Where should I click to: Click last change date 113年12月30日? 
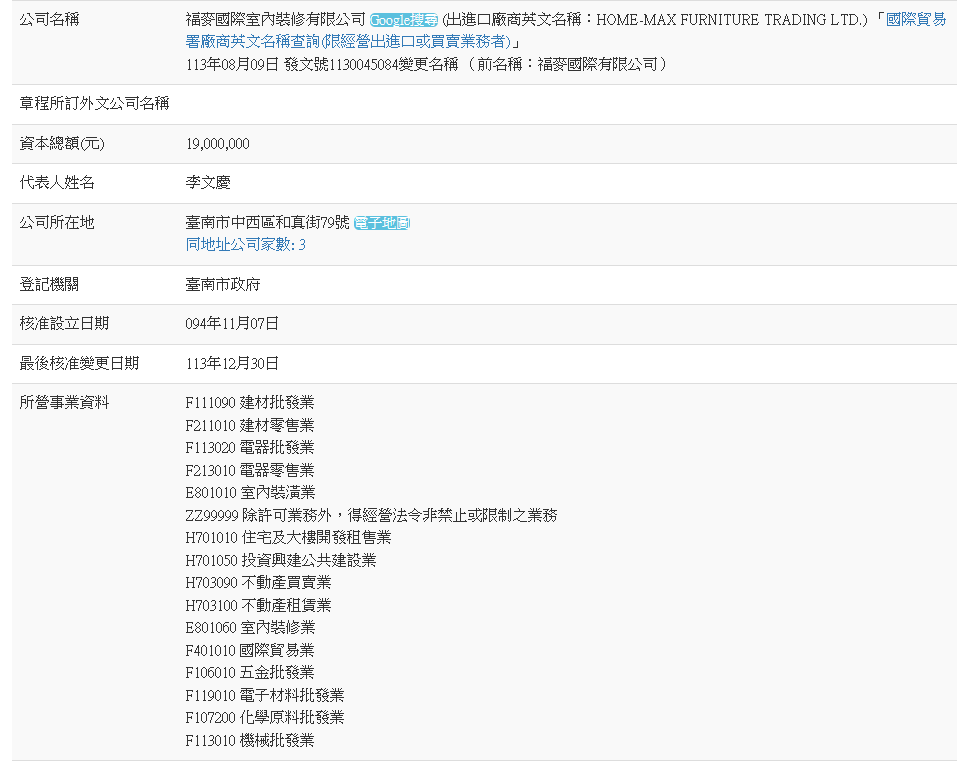[x=232, y=363]
